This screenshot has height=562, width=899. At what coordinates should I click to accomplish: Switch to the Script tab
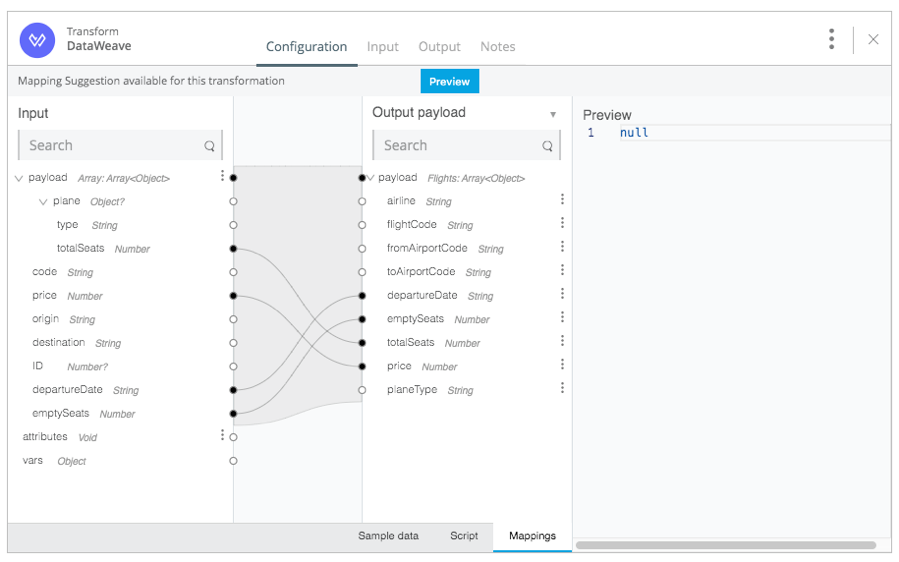(x=464, y=536)
